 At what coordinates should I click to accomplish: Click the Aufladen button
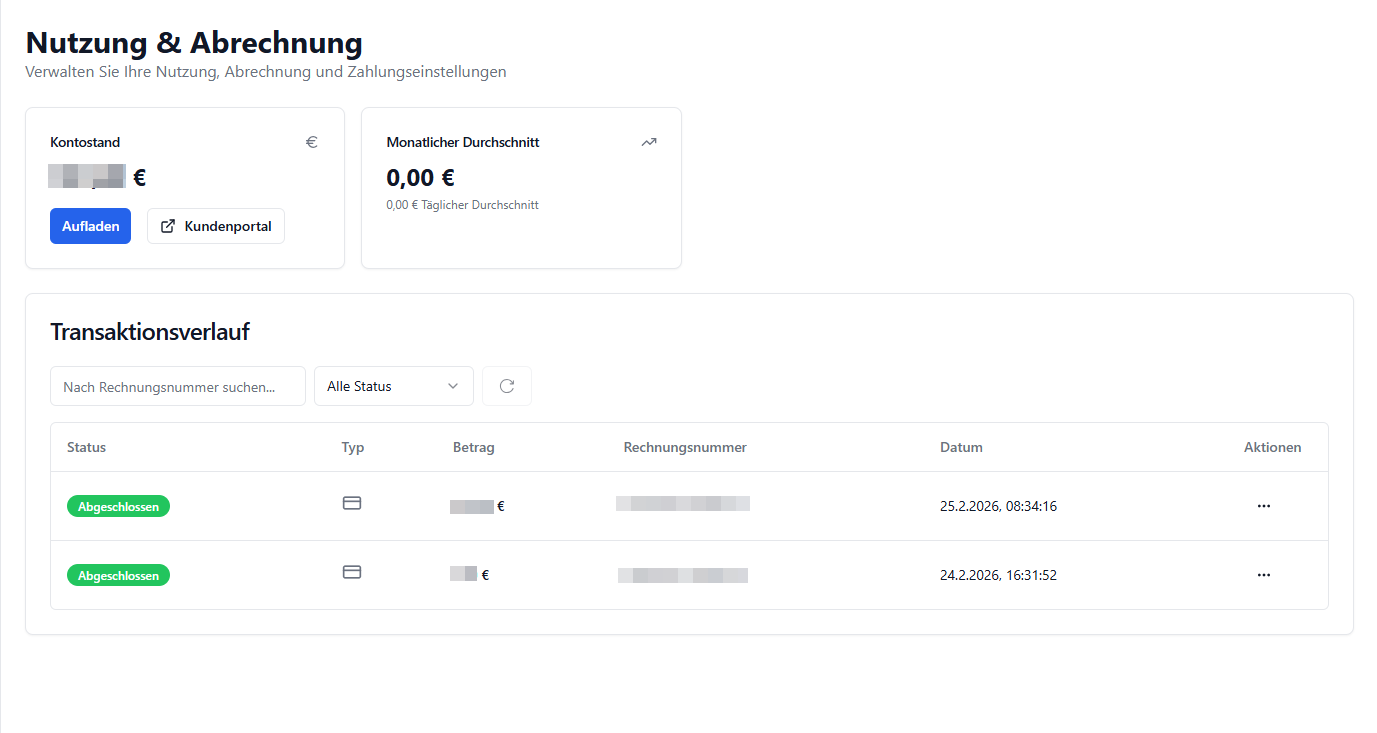[x=90, y=226]
